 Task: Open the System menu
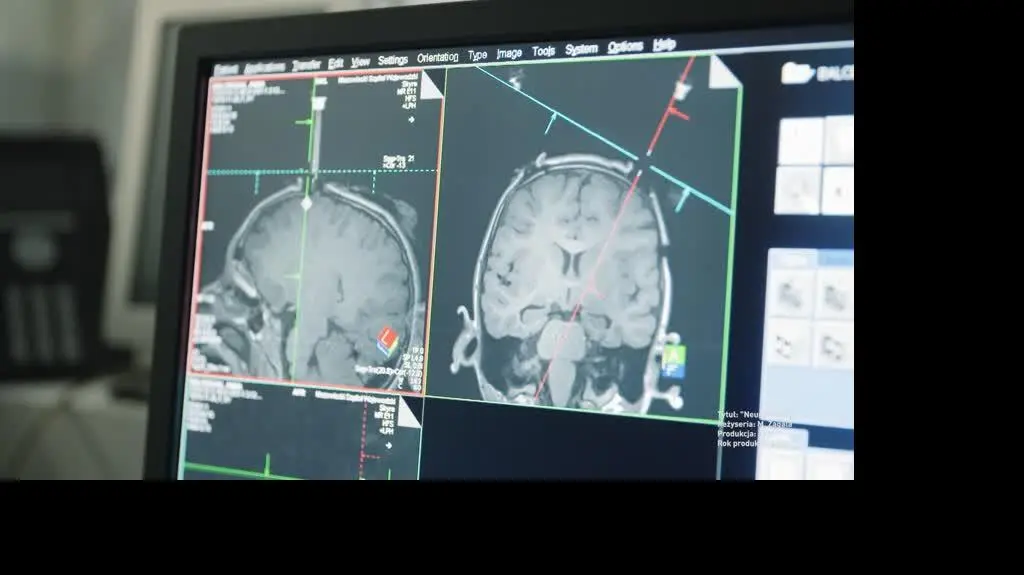pyautogui.click(x=581, y=49)
